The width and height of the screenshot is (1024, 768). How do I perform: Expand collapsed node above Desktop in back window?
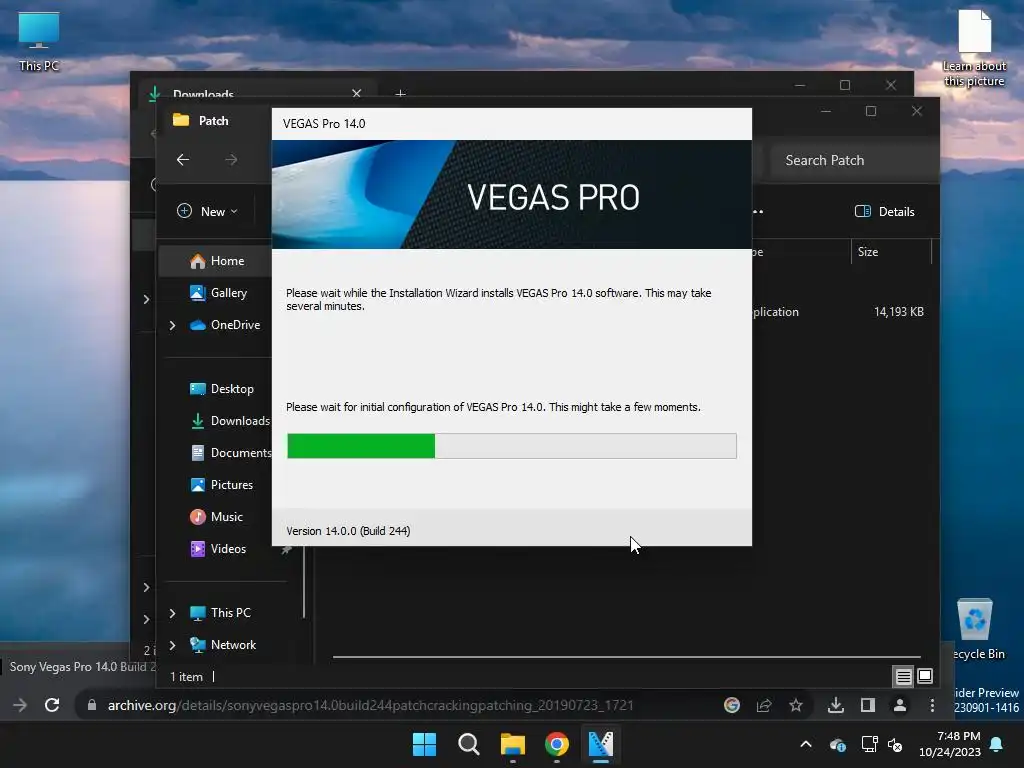[x=146, y=299]
